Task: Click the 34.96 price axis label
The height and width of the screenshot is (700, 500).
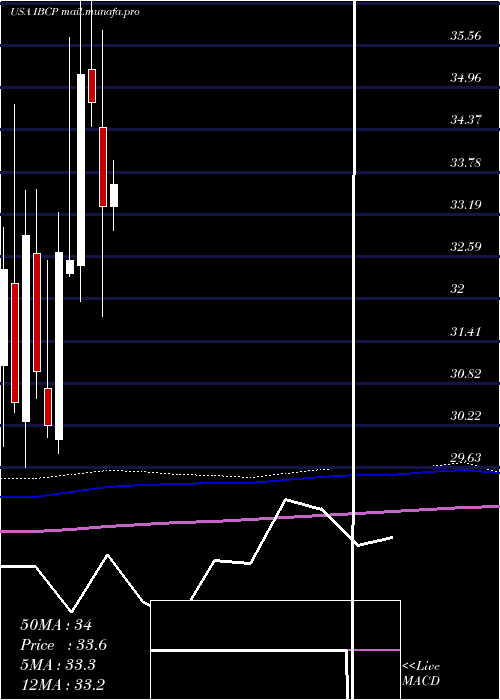Action: click(x=465, y=78)
